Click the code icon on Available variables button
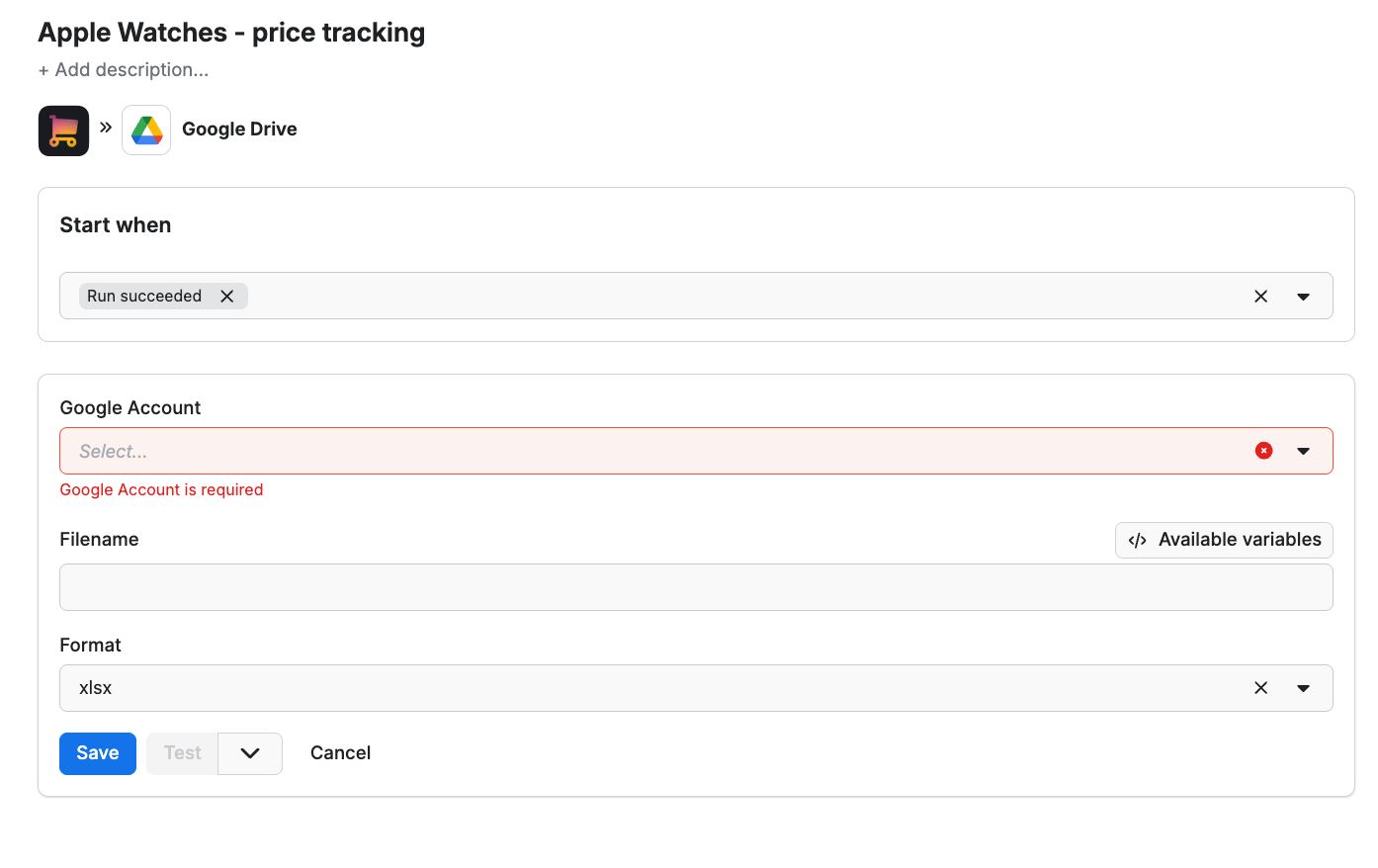 (x=1136, y=540)
